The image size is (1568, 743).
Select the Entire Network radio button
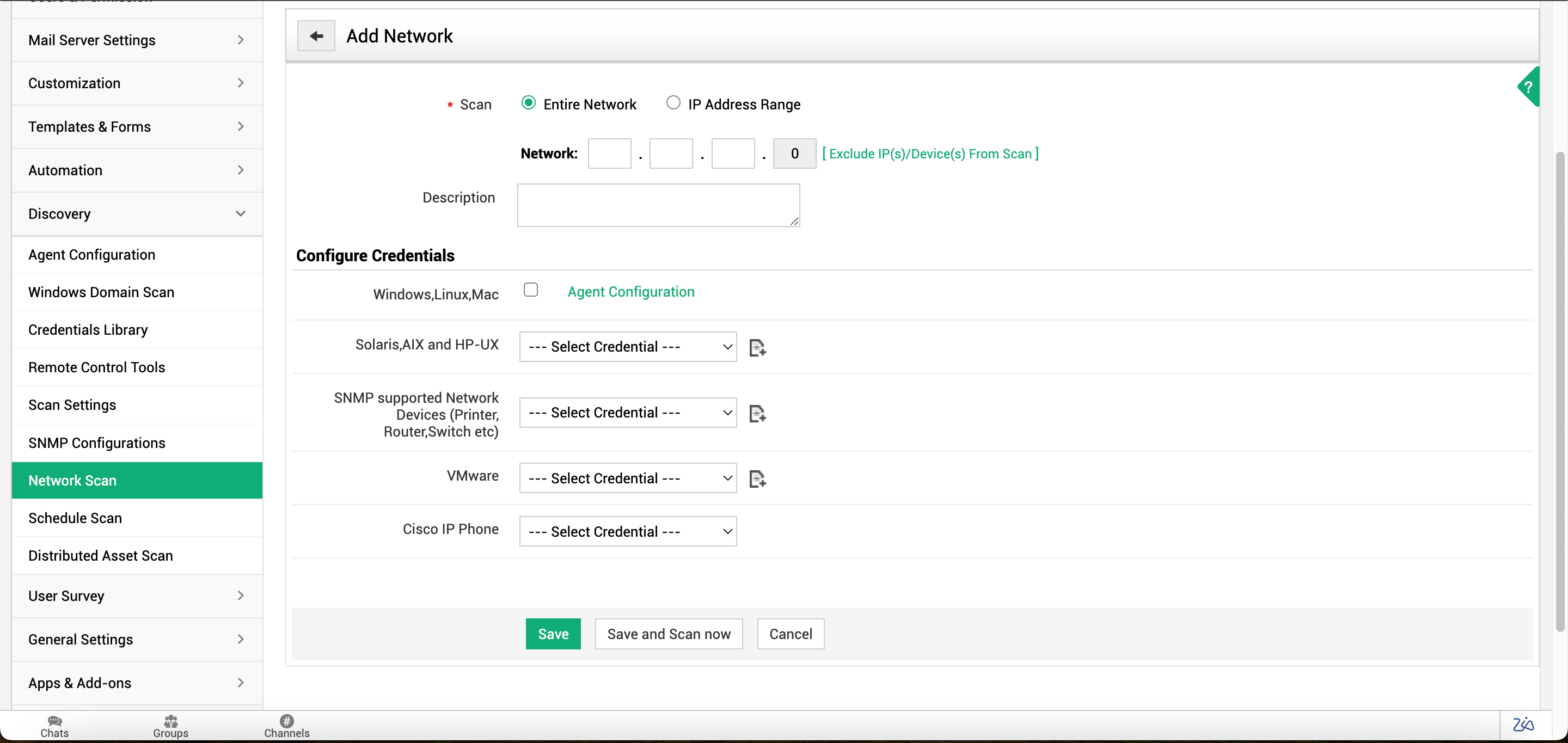pyautogui.click(x=528, y=103)
